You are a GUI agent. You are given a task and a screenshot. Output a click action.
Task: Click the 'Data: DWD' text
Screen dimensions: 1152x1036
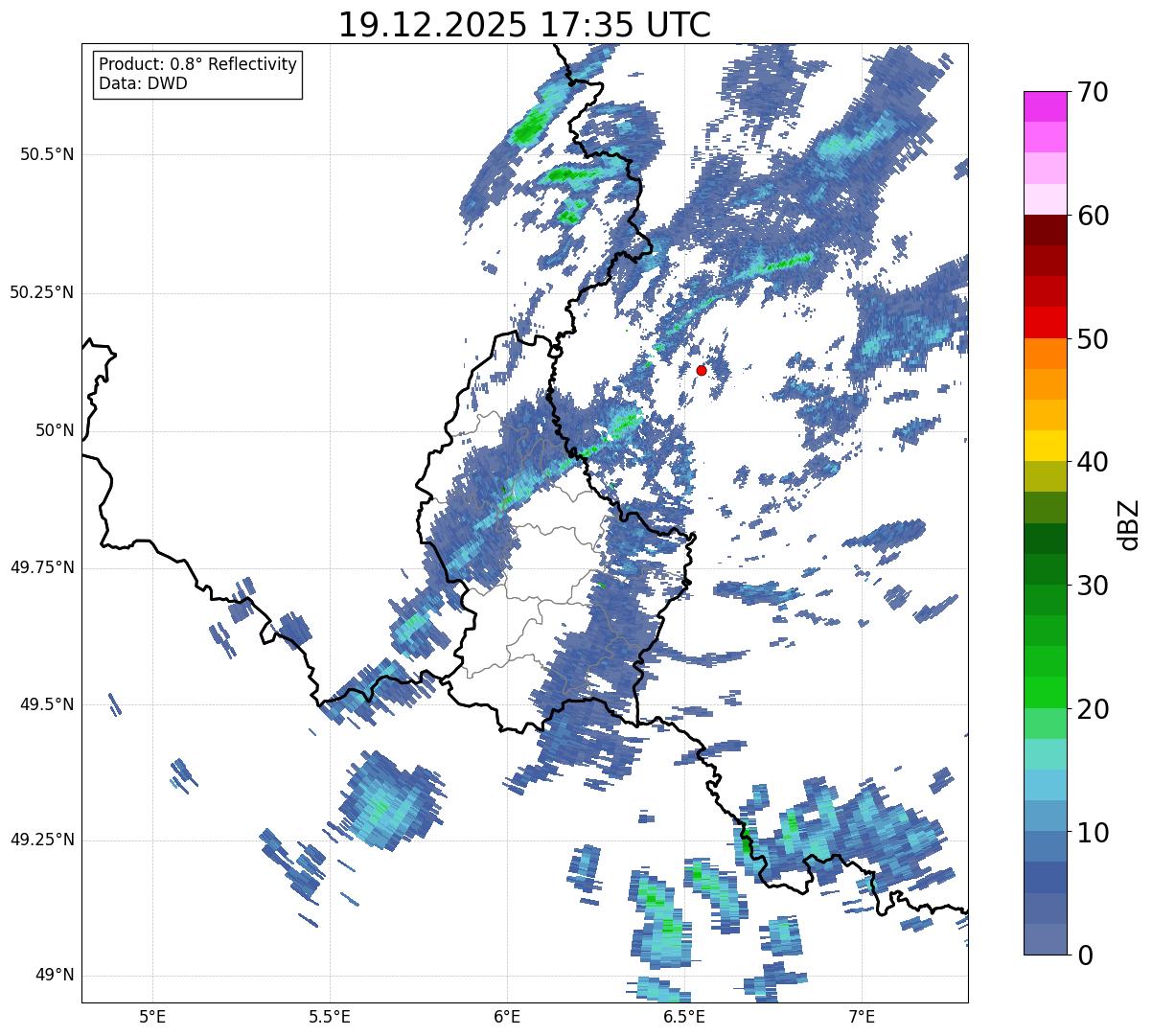143,83
